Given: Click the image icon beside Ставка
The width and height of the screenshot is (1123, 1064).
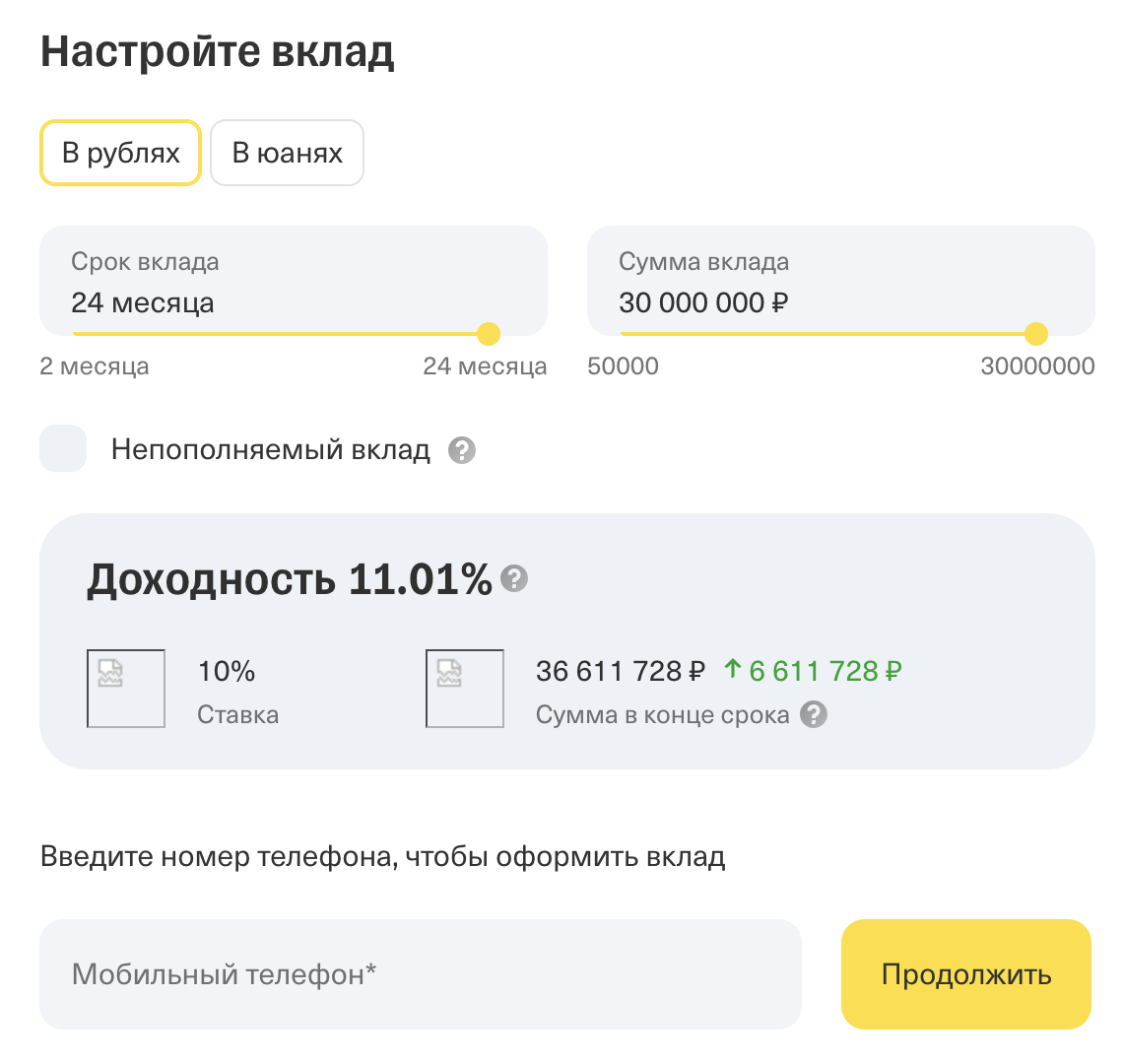Looking at the screenshot, I should coord(126,689).
